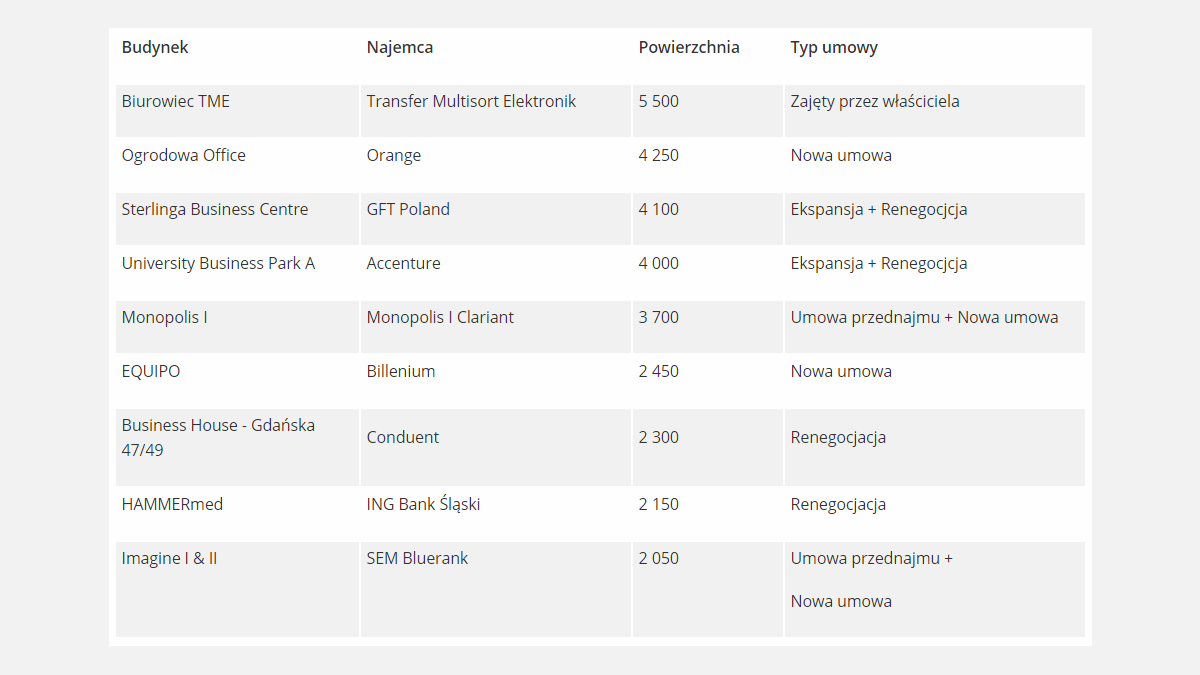The height and width of the screenshot is (675, 1200).
Task: Click the Budynek column header
Action: point(155,47)
